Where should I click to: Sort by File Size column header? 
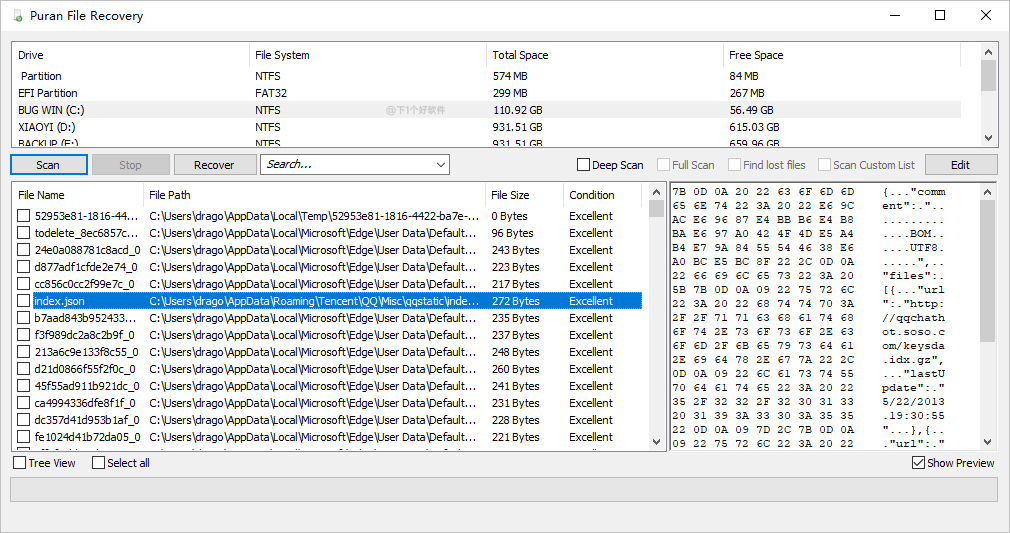510,195
